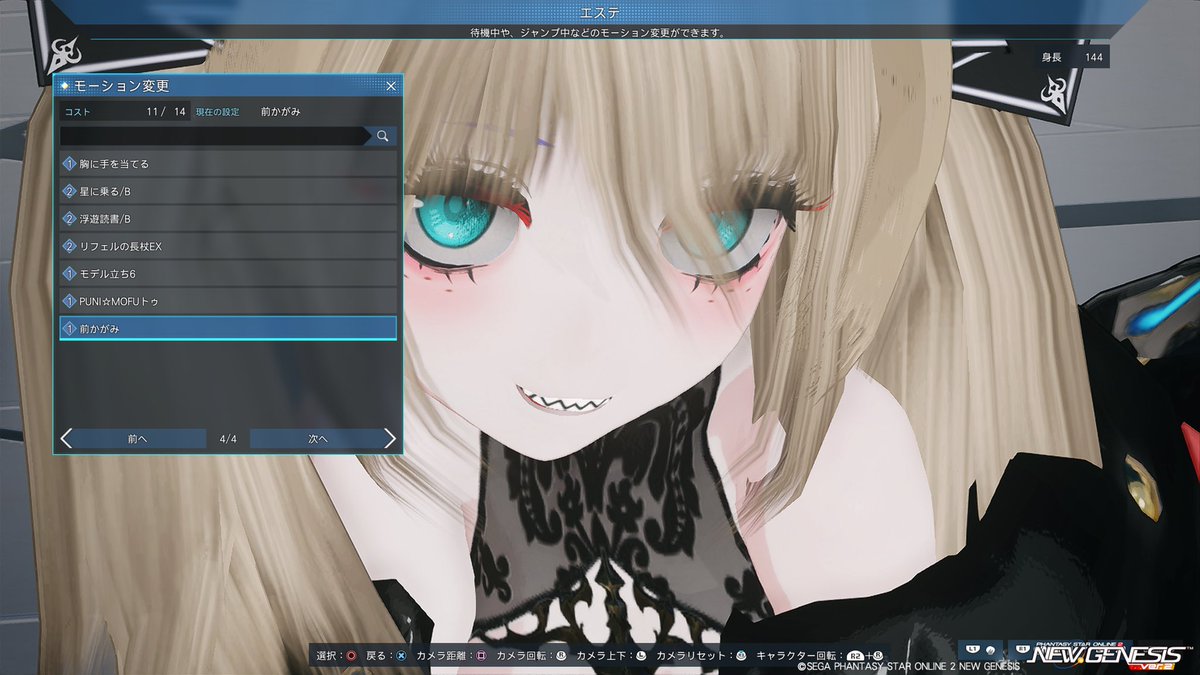Click the magnifier search icon

pyautogui.click(x=382, y=136)
